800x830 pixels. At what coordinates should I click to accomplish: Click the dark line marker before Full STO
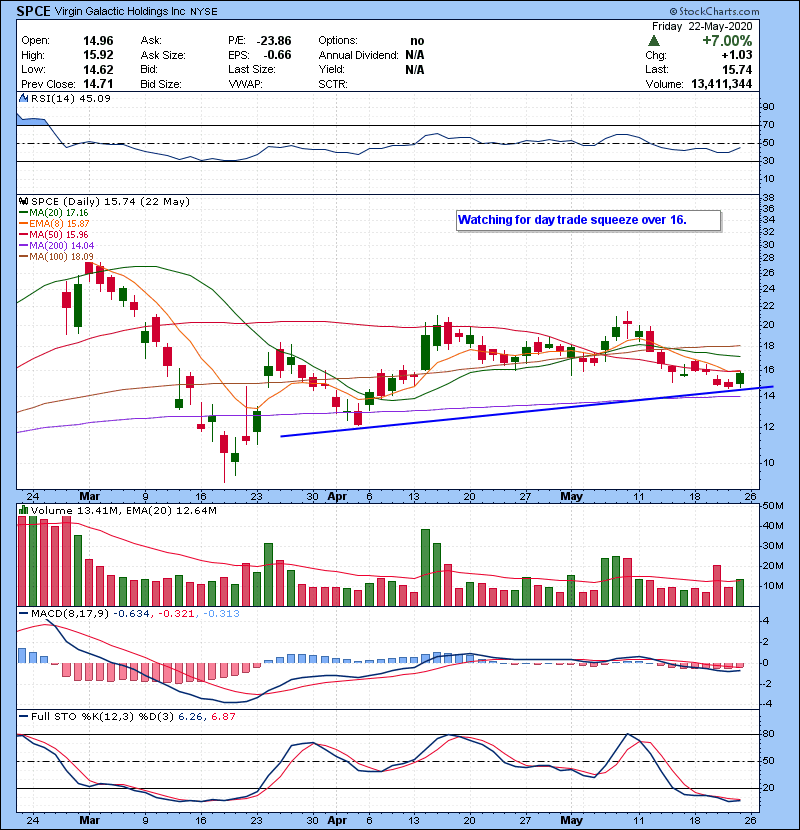tap(24, 717)
